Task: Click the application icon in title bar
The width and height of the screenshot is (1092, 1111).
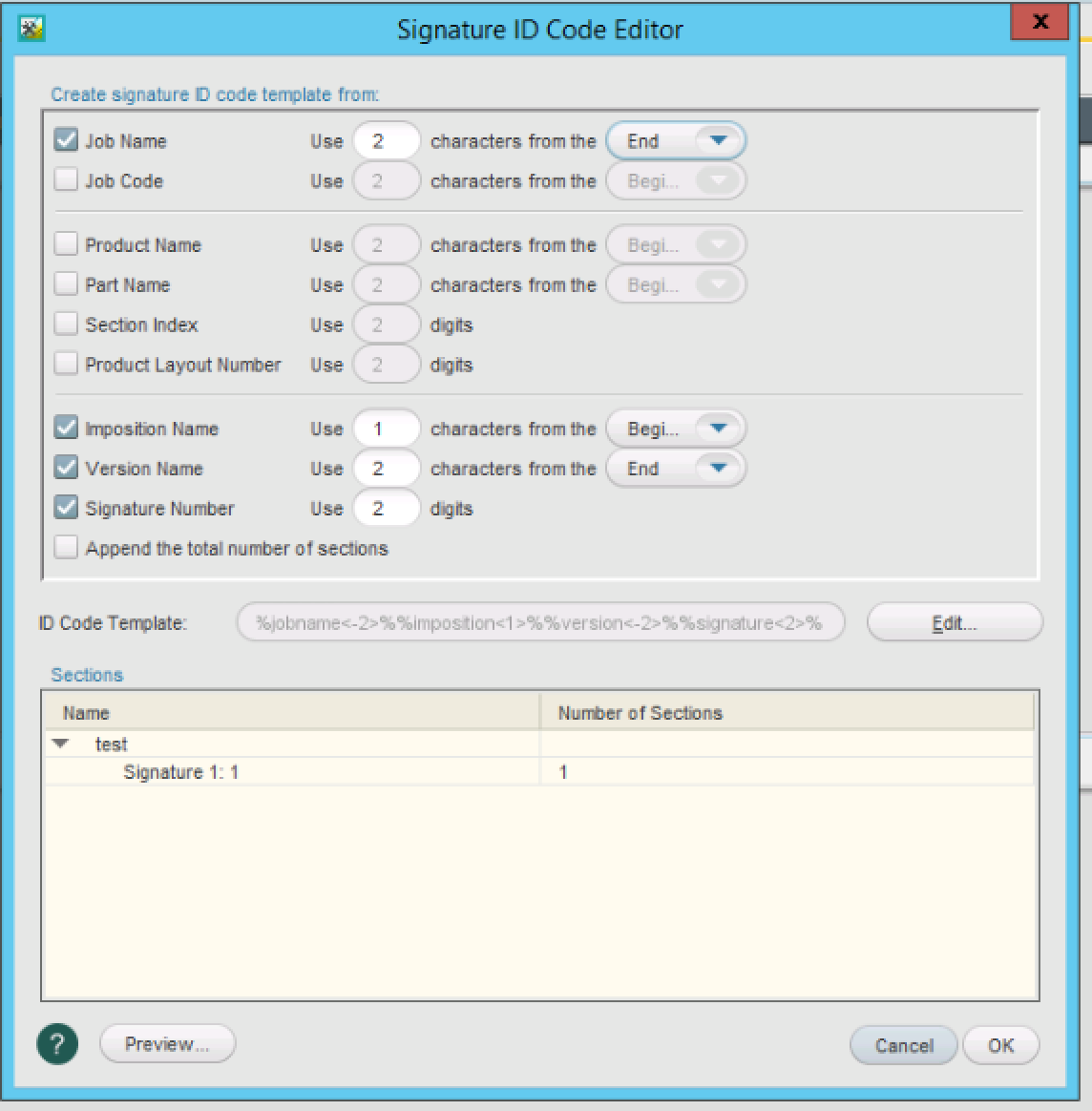Action: click(32, 29)
